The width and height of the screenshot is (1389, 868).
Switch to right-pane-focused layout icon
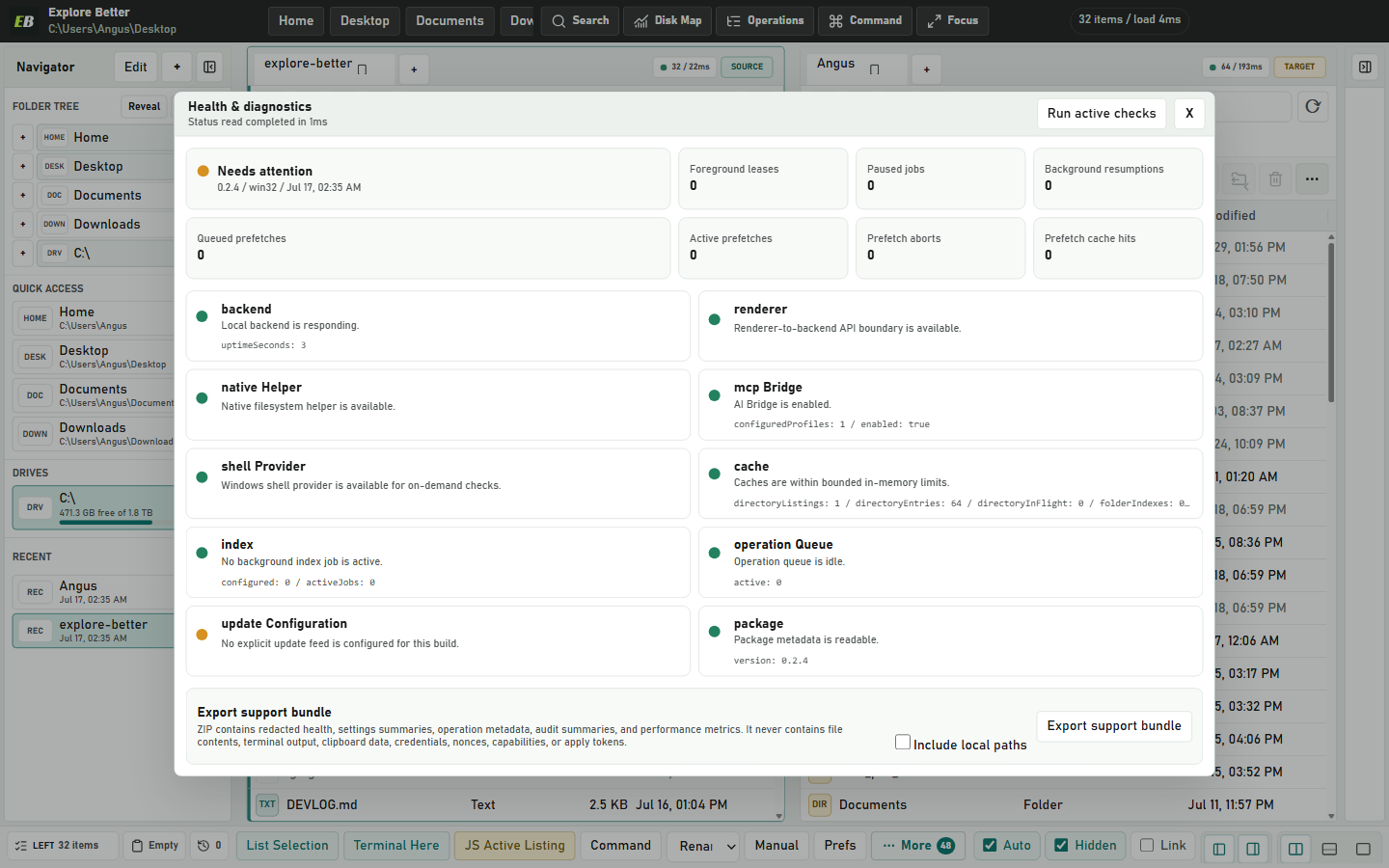pos(1253,849)
